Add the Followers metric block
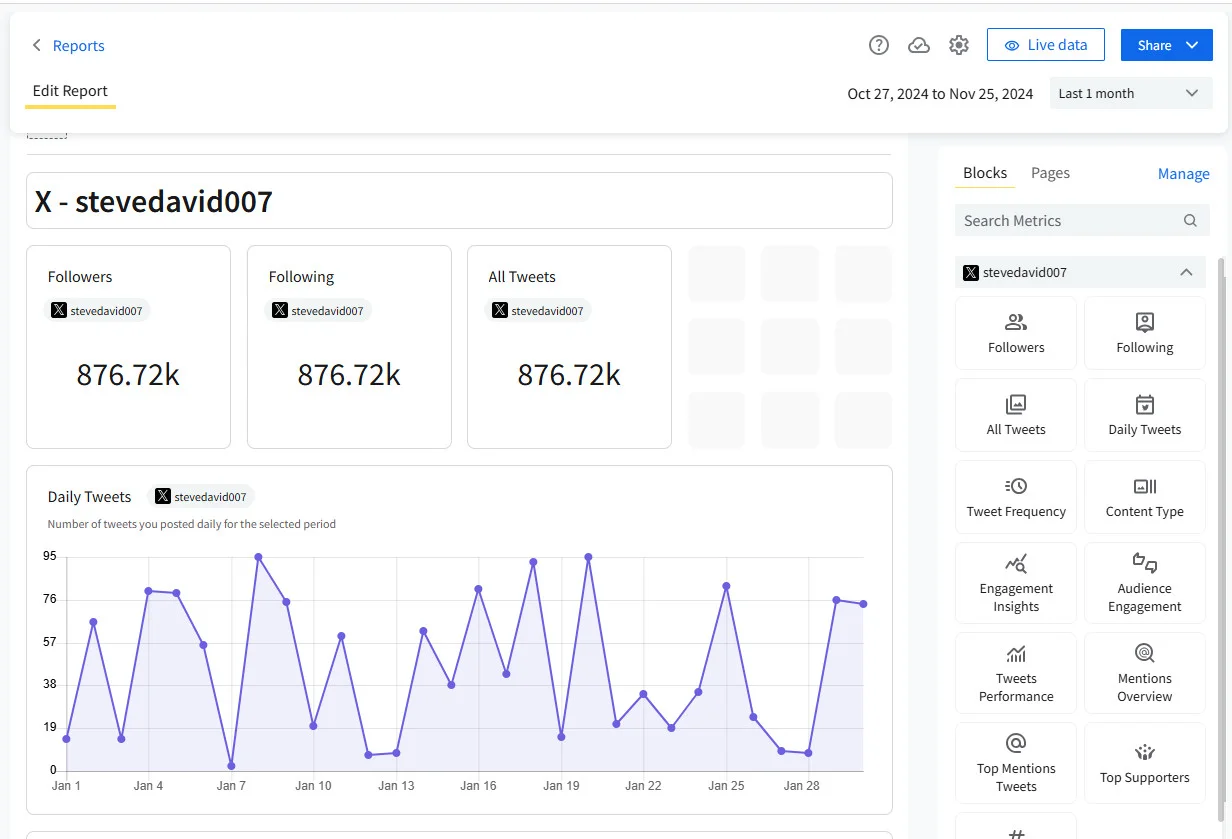Screen dimensions: 1232x839 [x=1015, y=332]
